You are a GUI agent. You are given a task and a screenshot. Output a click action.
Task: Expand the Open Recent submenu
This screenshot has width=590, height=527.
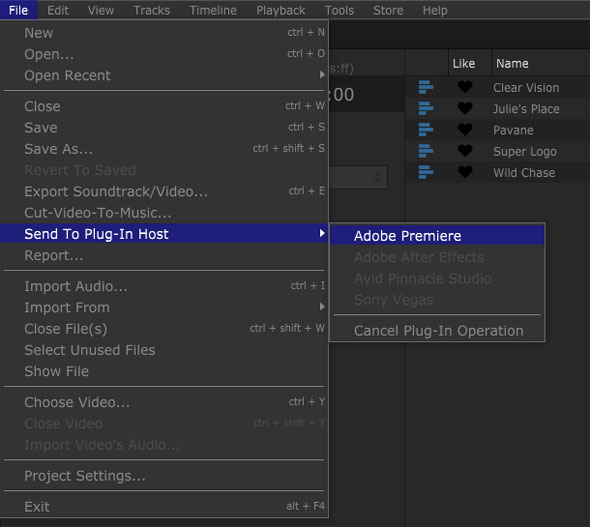[164, 75]
